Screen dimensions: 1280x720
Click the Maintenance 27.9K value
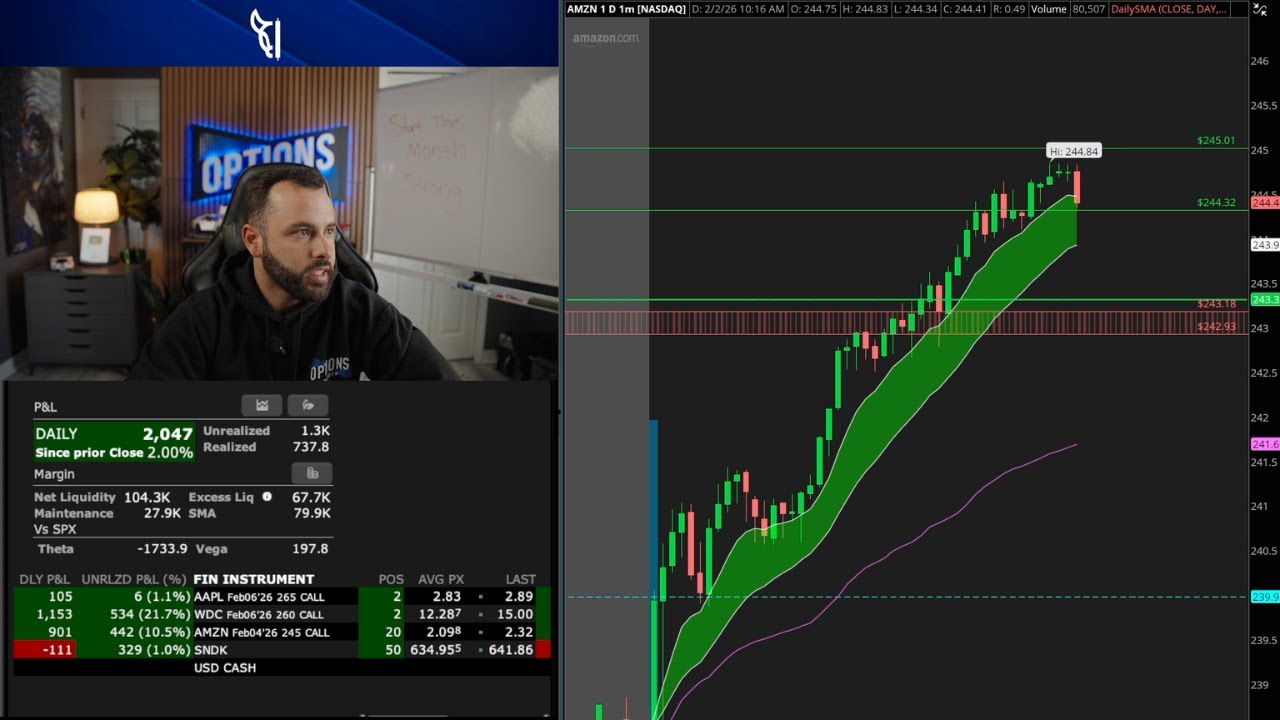(162, 513)
